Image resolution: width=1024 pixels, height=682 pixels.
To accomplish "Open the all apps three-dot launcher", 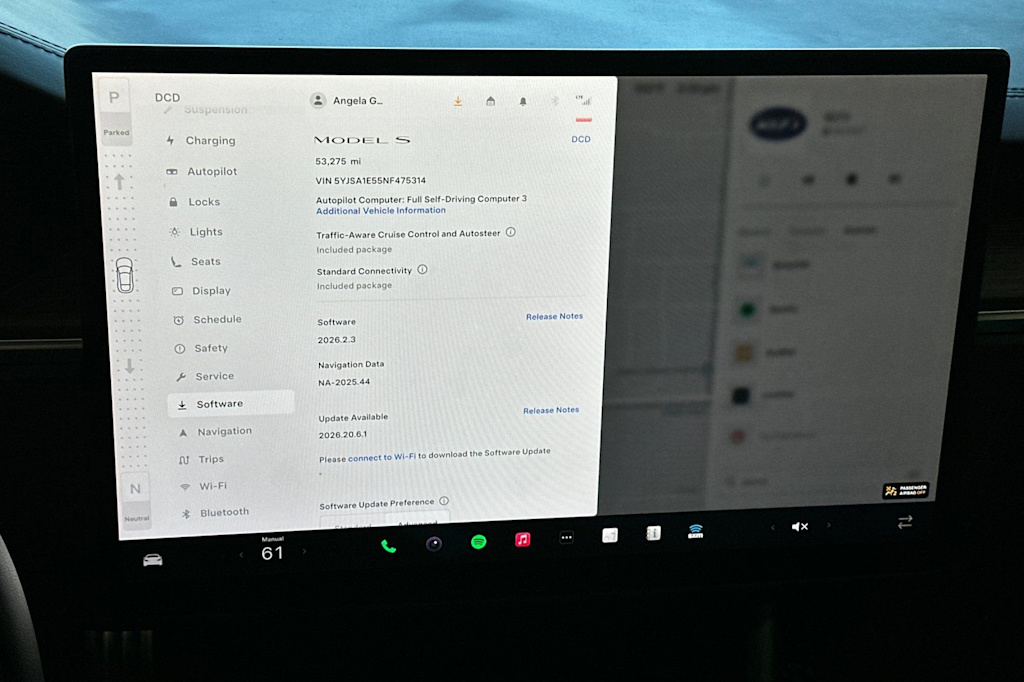I will pyautogui.click(x=566, y=538).
